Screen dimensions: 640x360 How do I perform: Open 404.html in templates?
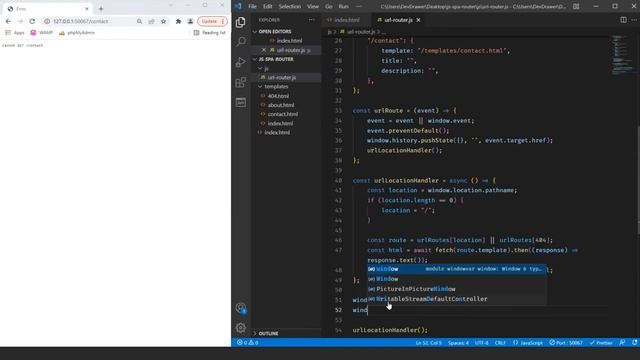[278, 96]
